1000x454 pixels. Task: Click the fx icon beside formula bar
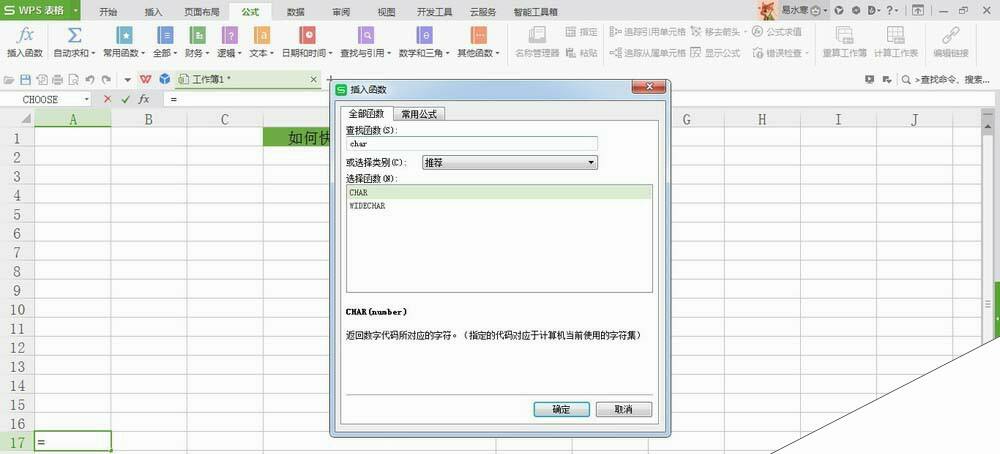tap(144, 99)
